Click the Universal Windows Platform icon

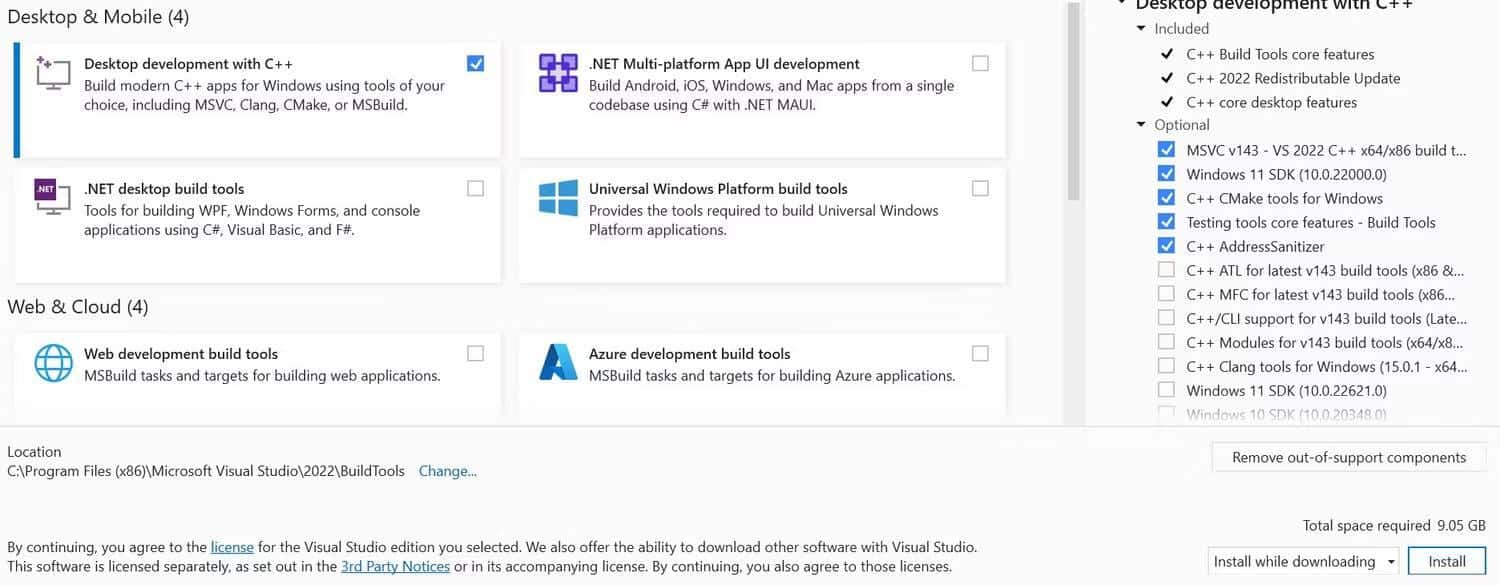tap(558, 198)
